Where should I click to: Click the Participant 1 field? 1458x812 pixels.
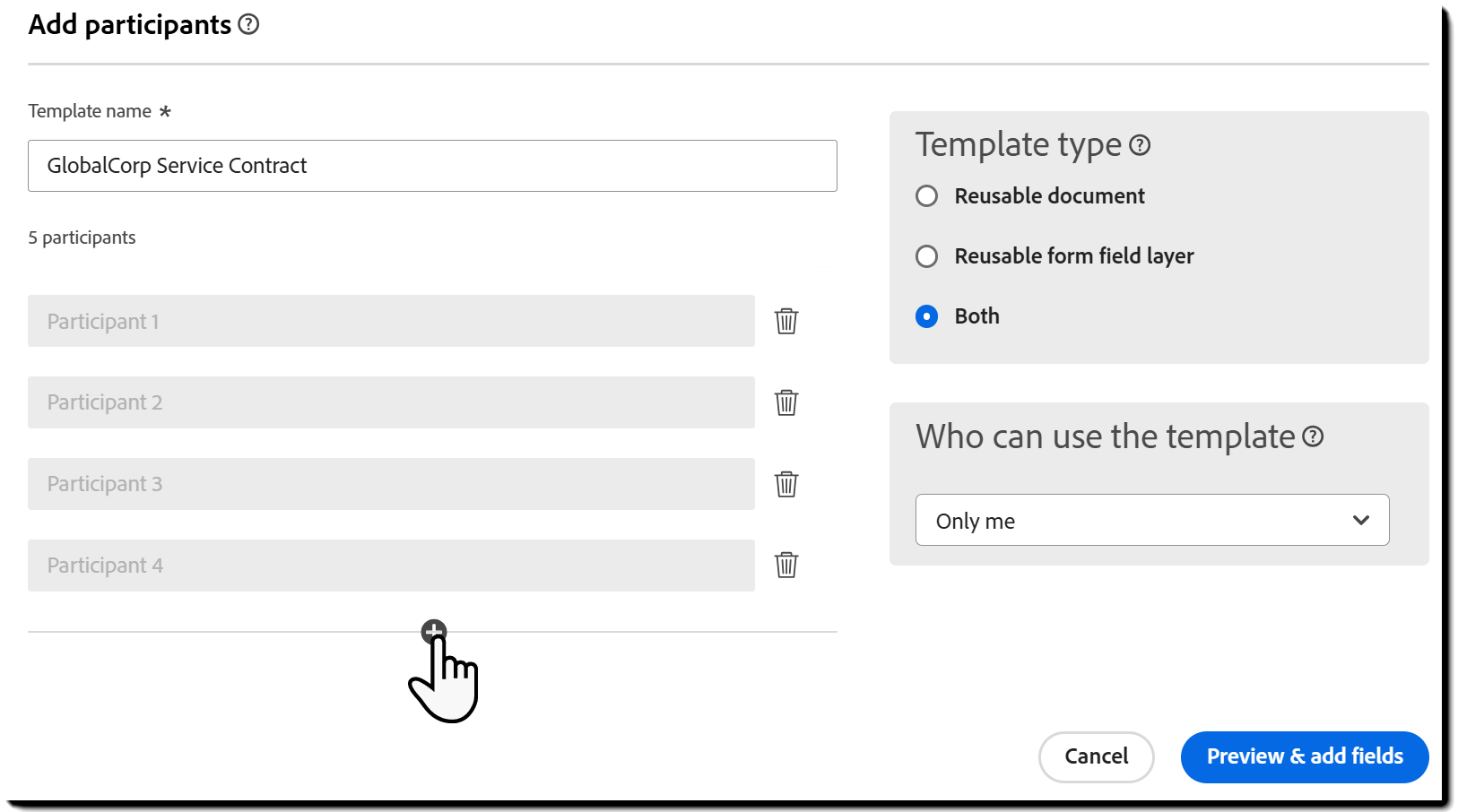(x=391, y=321)
